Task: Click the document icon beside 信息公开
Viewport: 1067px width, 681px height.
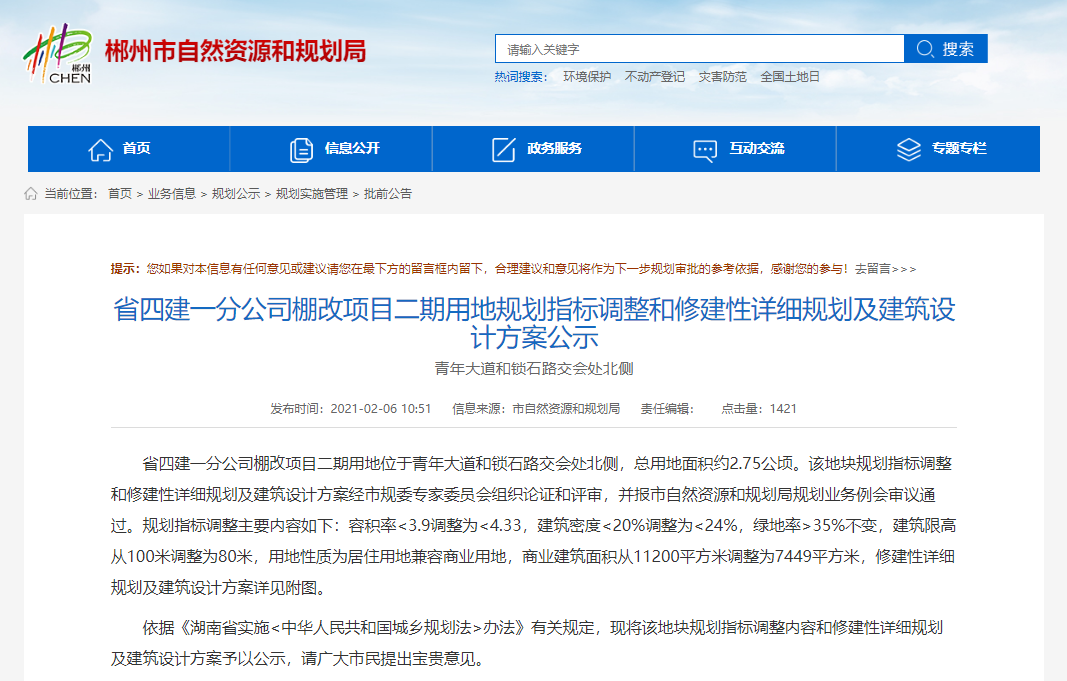Action: pyautogui.click(x=301, y=150)
